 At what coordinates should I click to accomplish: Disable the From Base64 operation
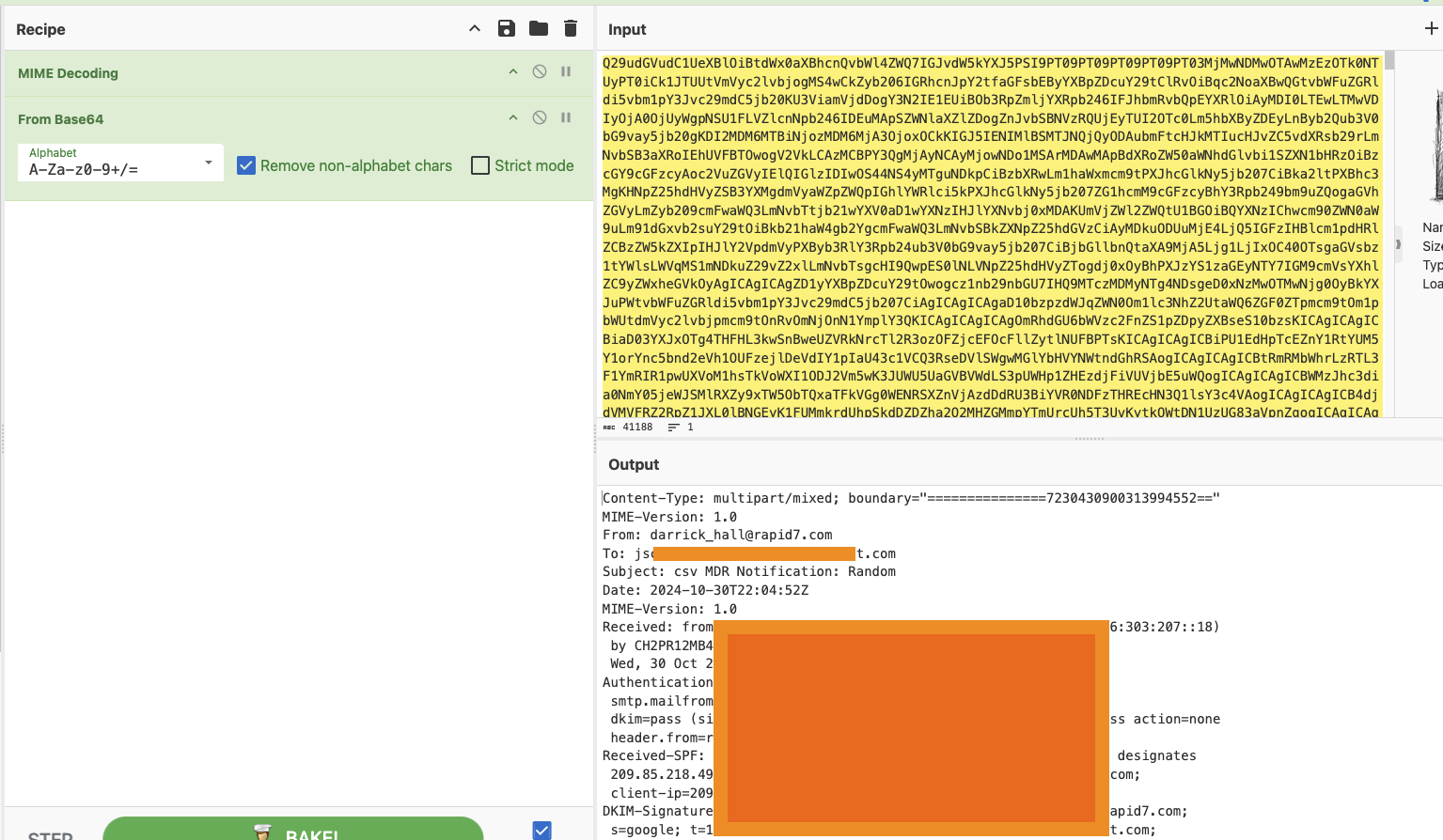[x=540, y=117]
